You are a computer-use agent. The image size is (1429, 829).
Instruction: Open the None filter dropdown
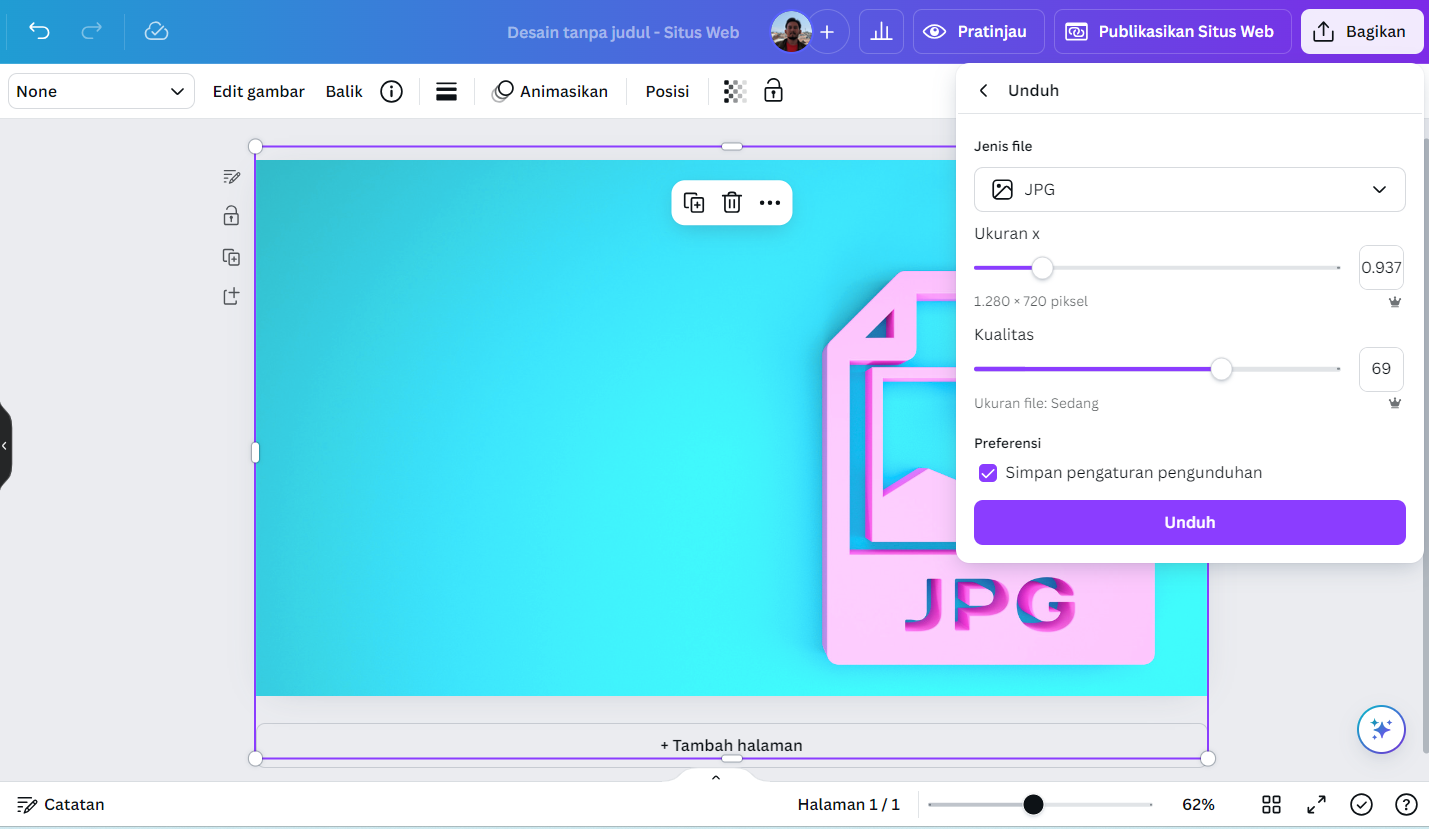tap(101, 92)
